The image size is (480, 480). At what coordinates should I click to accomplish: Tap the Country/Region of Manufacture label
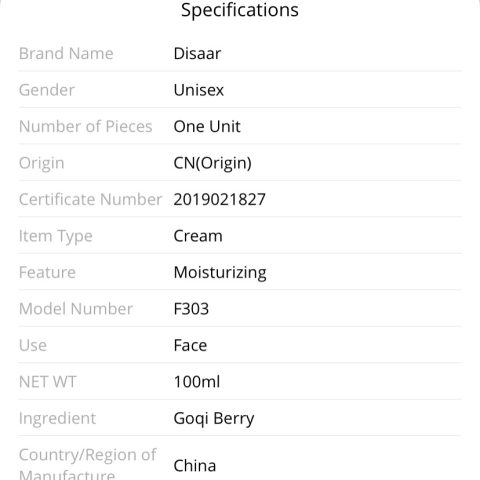88,464
